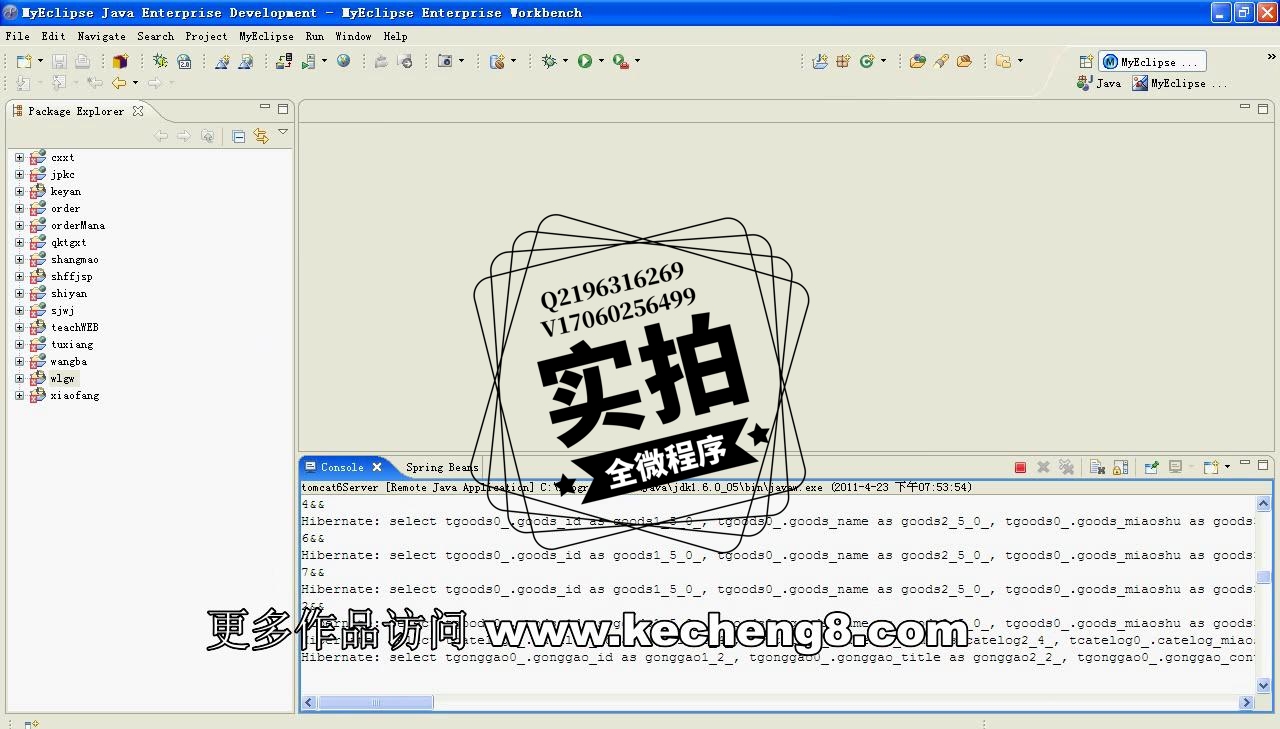Viewport: 1280px width, 729px height.
Task: Open the Navigate menu
Action: (x=101, y=36)
